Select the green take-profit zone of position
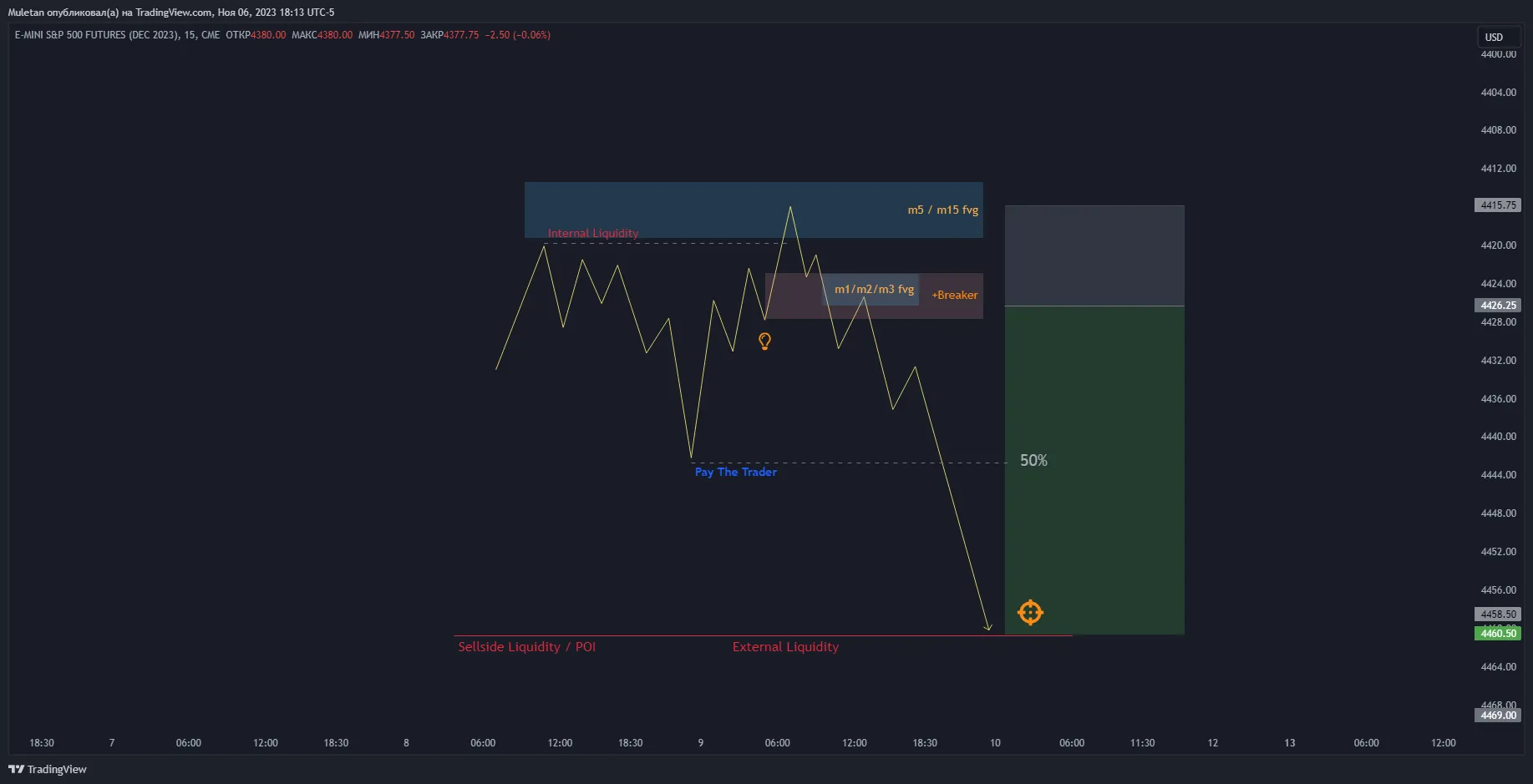The width and height of the screenshot is (1533, 784). 1094,501
